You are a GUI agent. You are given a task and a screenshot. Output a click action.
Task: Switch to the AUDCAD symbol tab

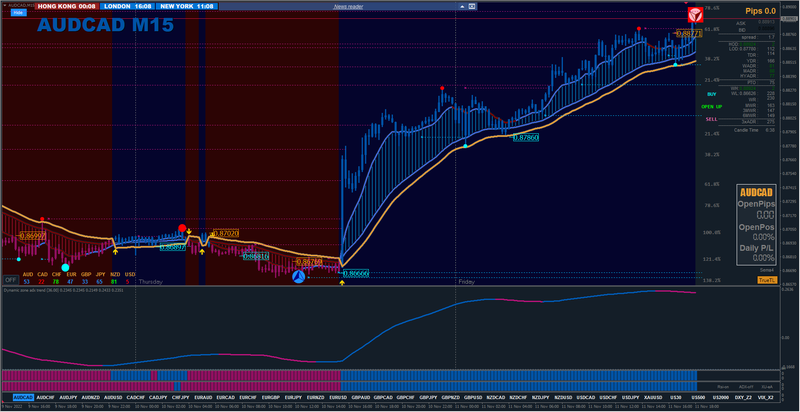click(23, 397)
